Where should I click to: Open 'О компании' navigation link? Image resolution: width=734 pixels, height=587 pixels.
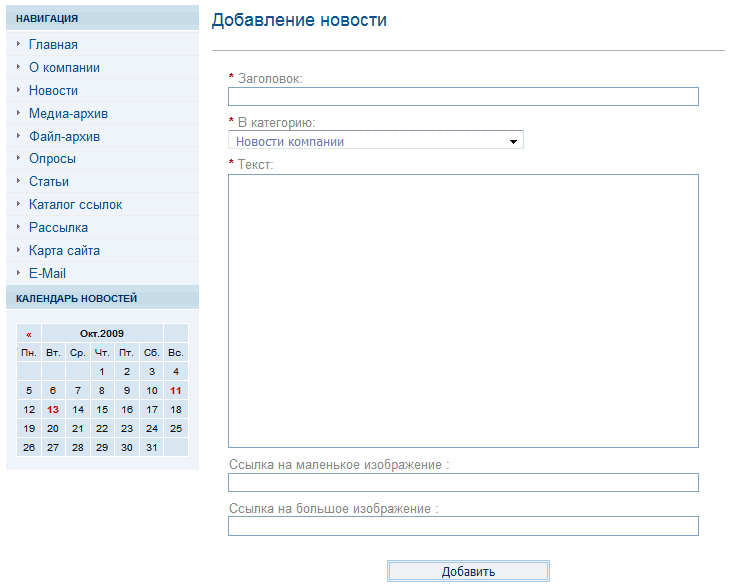click(64, 67)
